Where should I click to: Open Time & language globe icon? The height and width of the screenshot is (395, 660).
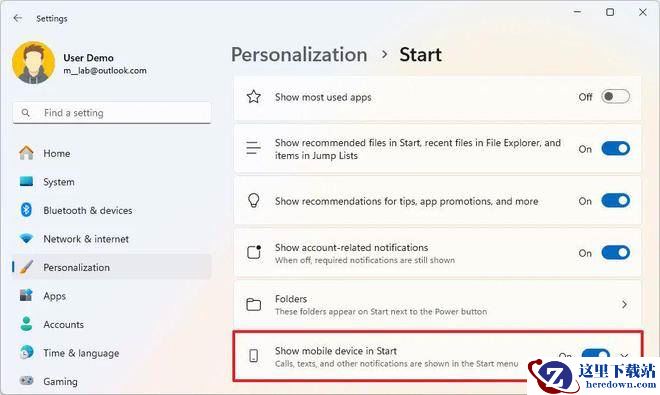[x=26, y=352]
